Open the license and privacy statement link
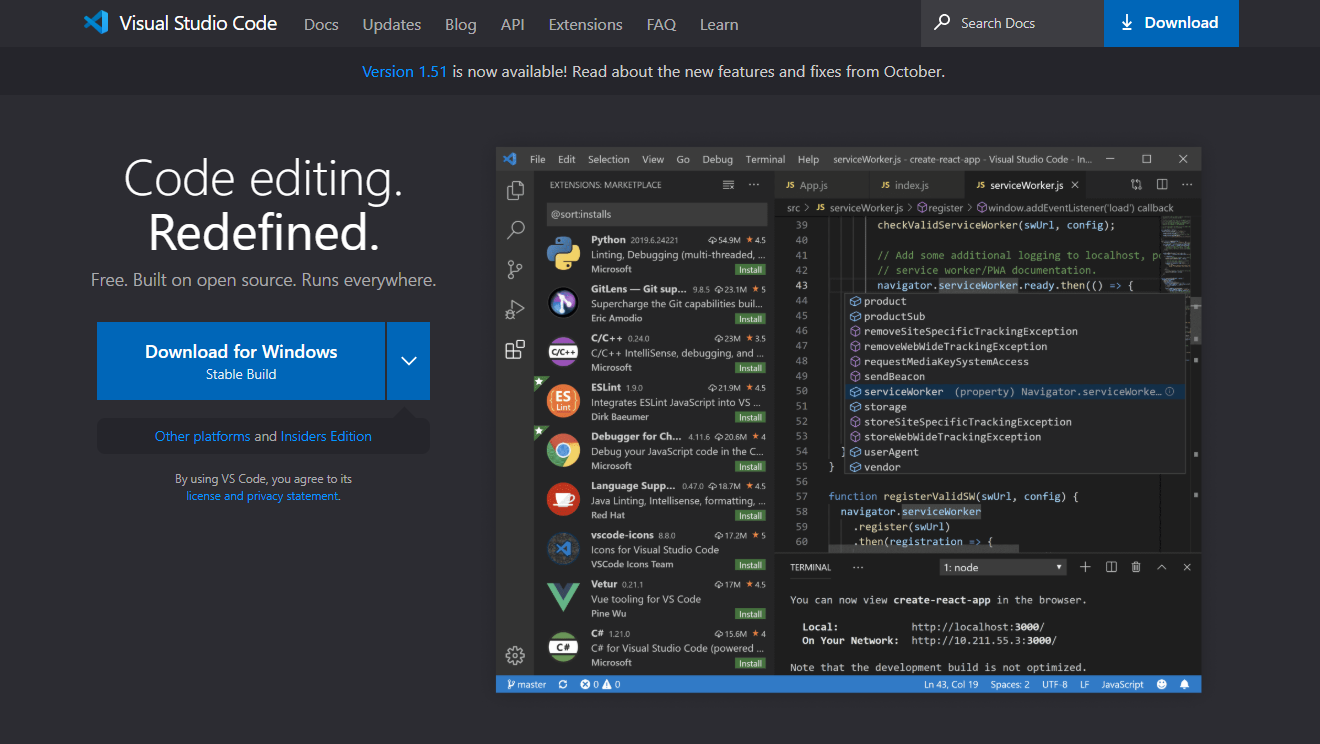The image size is (1320, 744). 262,496
